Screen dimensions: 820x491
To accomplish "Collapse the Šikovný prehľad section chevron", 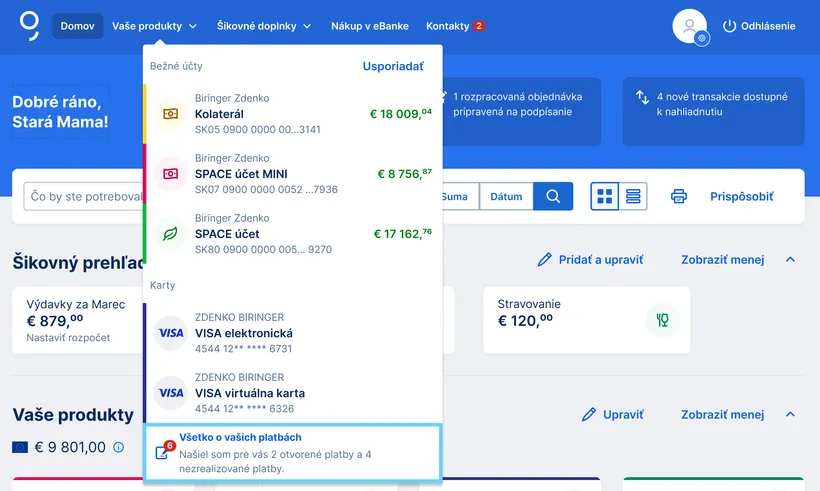I will pyautogui.click(x=790, y=259).
